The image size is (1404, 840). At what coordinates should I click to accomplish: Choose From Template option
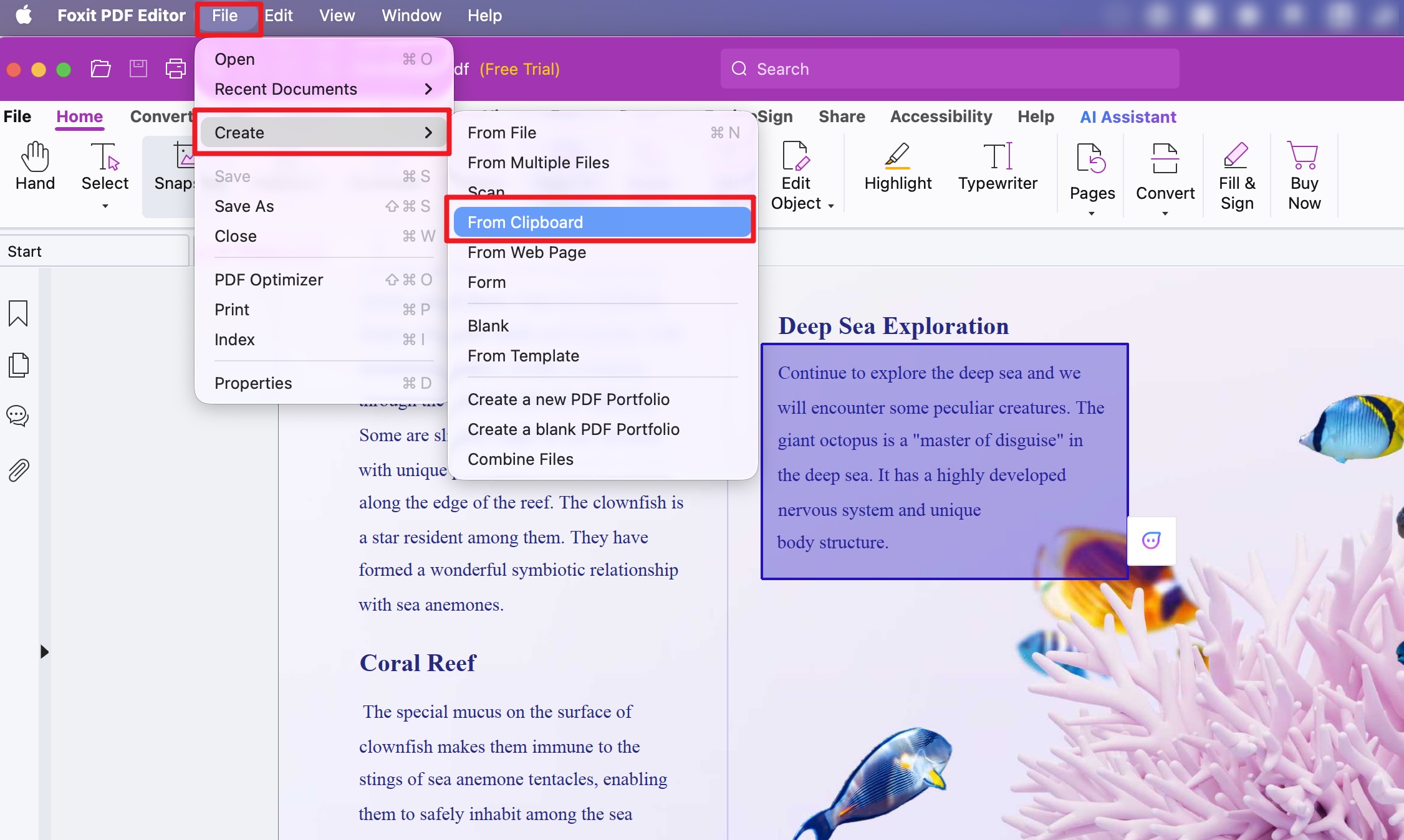pyautogui.click(x=602, y=356)
